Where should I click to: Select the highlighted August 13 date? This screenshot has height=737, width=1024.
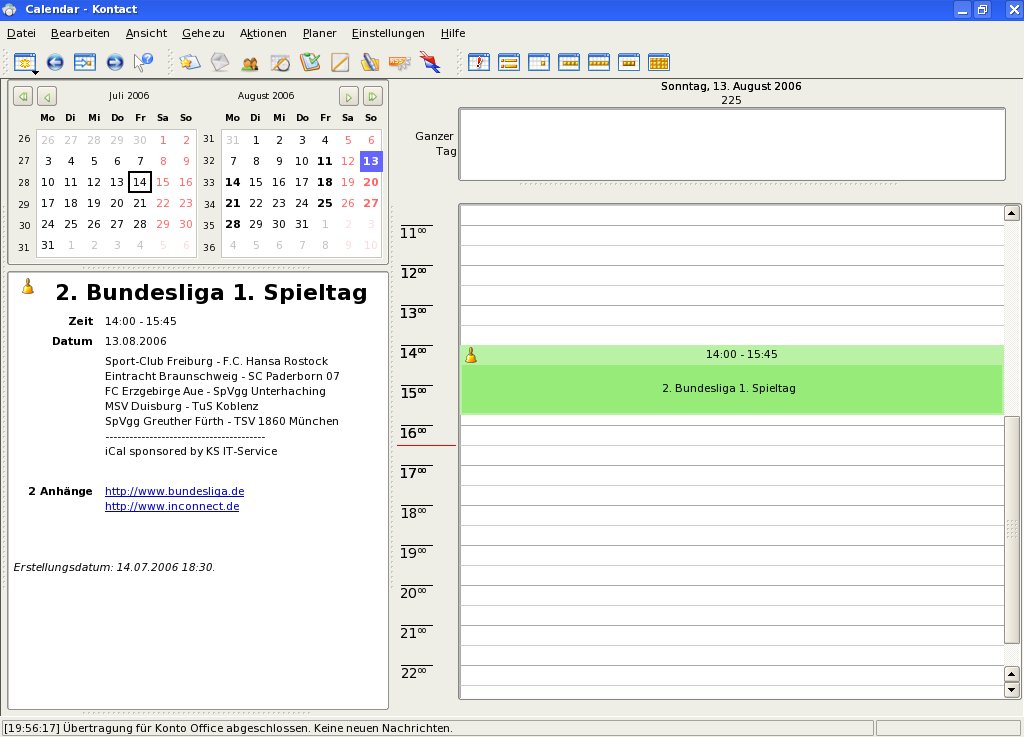click(x=371, y=161)
